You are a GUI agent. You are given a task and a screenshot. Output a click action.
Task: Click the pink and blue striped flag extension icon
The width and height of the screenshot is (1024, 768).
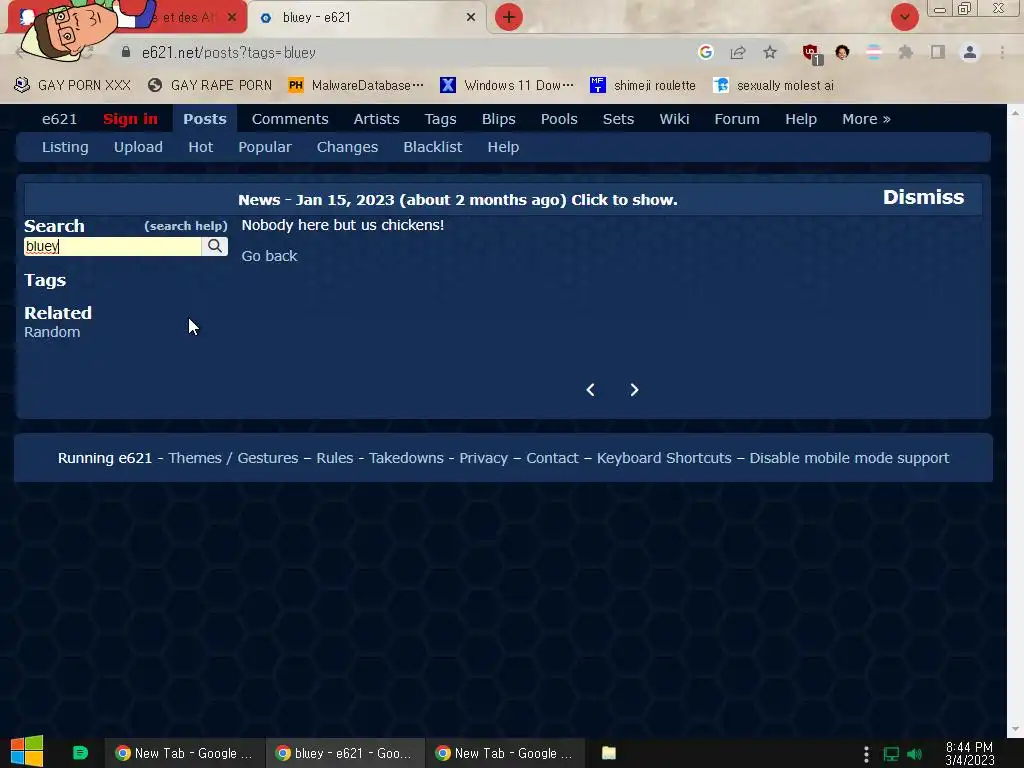point(874,52)
